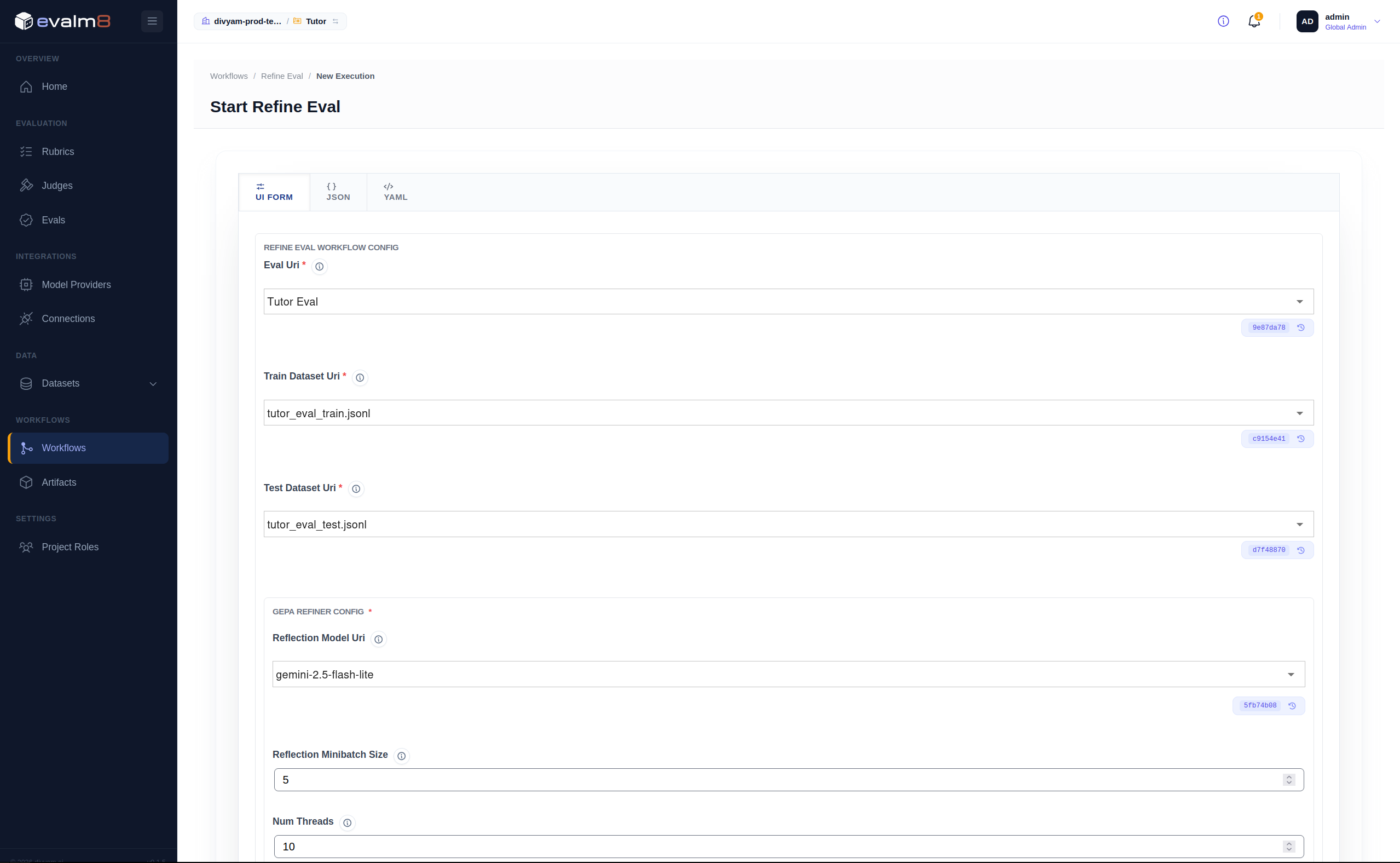Collapse the sidebar with the hamburger icon
This screenshot has height=863, width=1400.
152,21
